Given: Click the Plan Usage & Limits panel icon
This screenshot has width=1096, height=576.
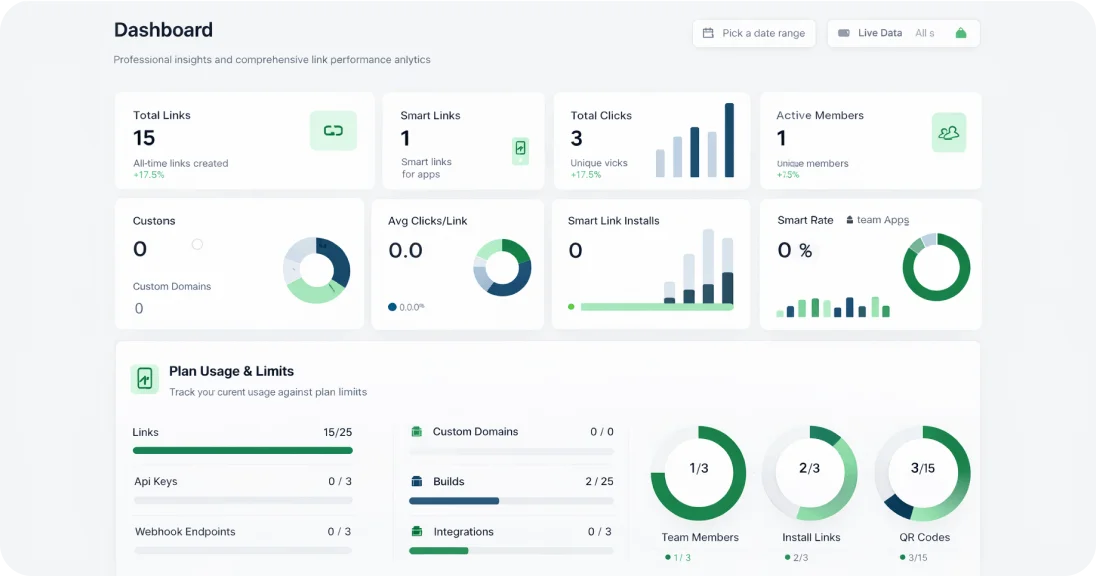Looking at the screenshot, I should [144, 380].
